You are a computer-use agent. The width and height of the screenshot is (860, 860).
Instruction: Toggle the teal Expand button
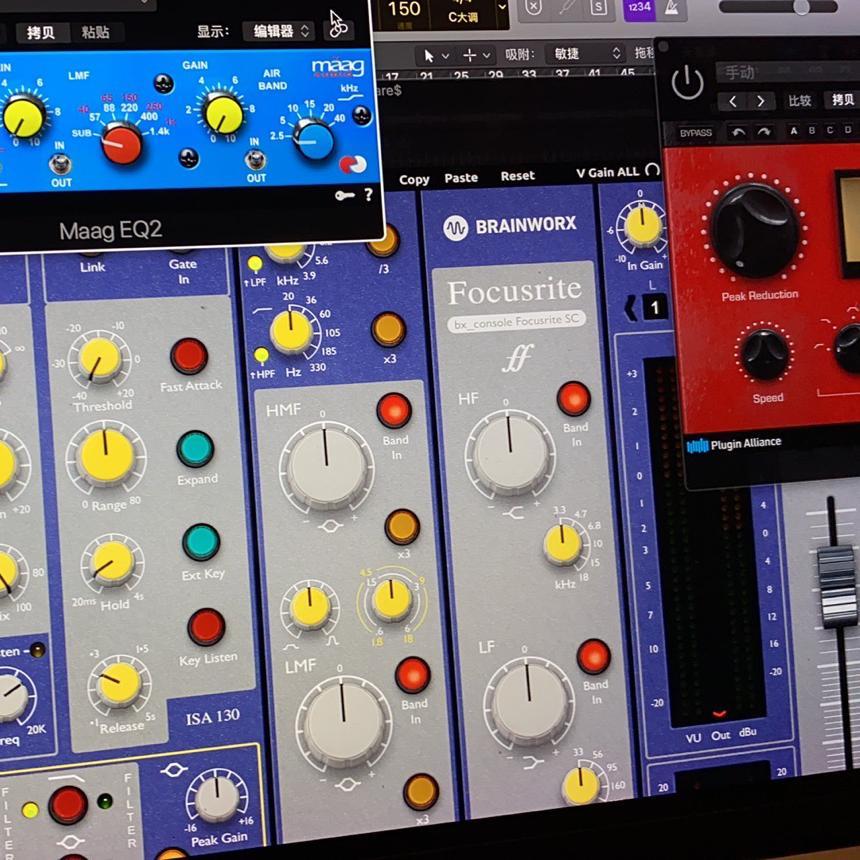[195, 449]
